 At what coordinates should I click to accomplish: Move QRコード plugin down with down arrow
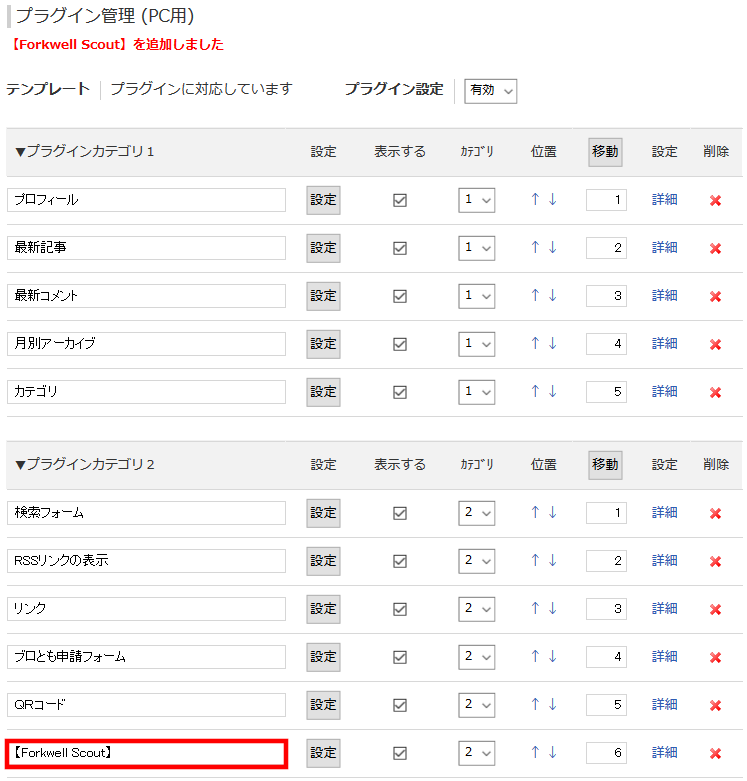point(552,704)
